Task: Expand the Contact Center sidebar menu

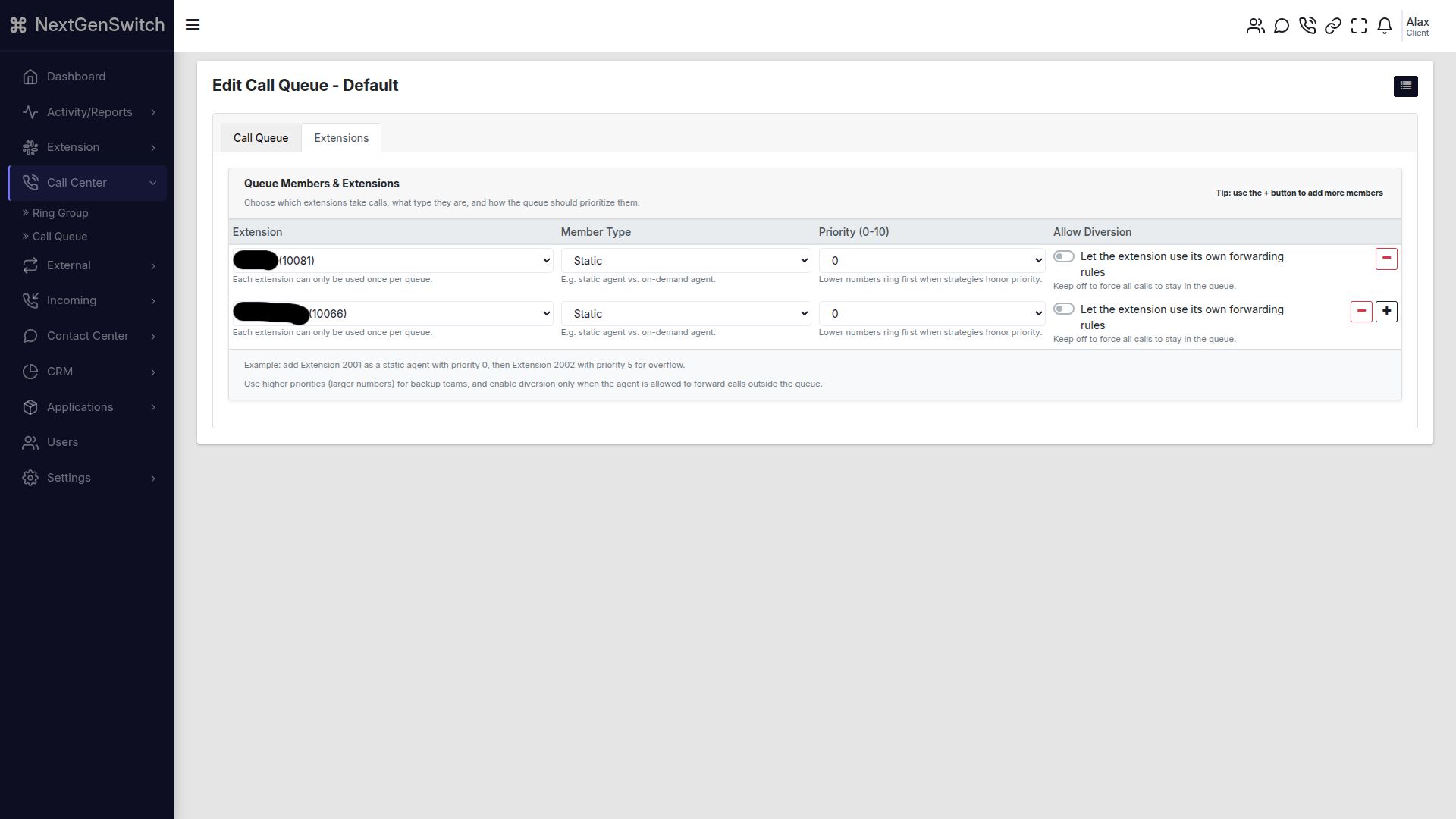Action: pyautogui.click(x=87, y=336)
